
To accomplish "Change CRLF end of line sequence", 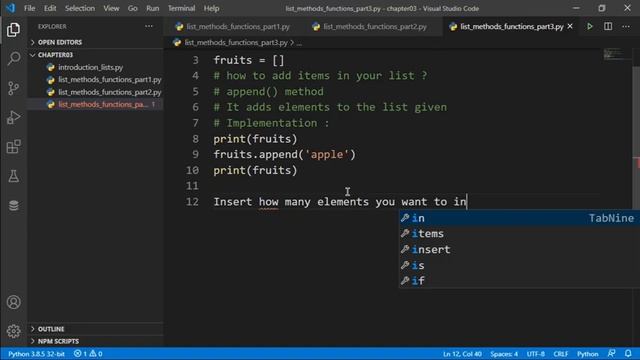I will point(560,354).
